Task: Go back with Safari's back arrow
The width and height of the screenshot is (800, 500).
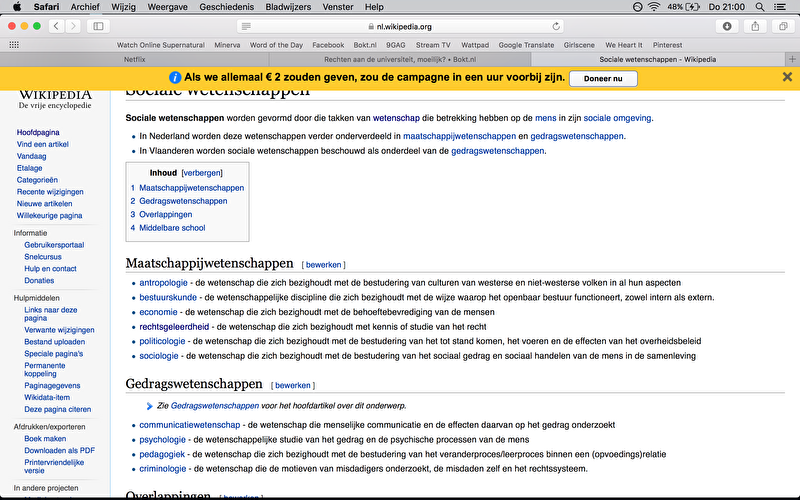Action: 56,26
